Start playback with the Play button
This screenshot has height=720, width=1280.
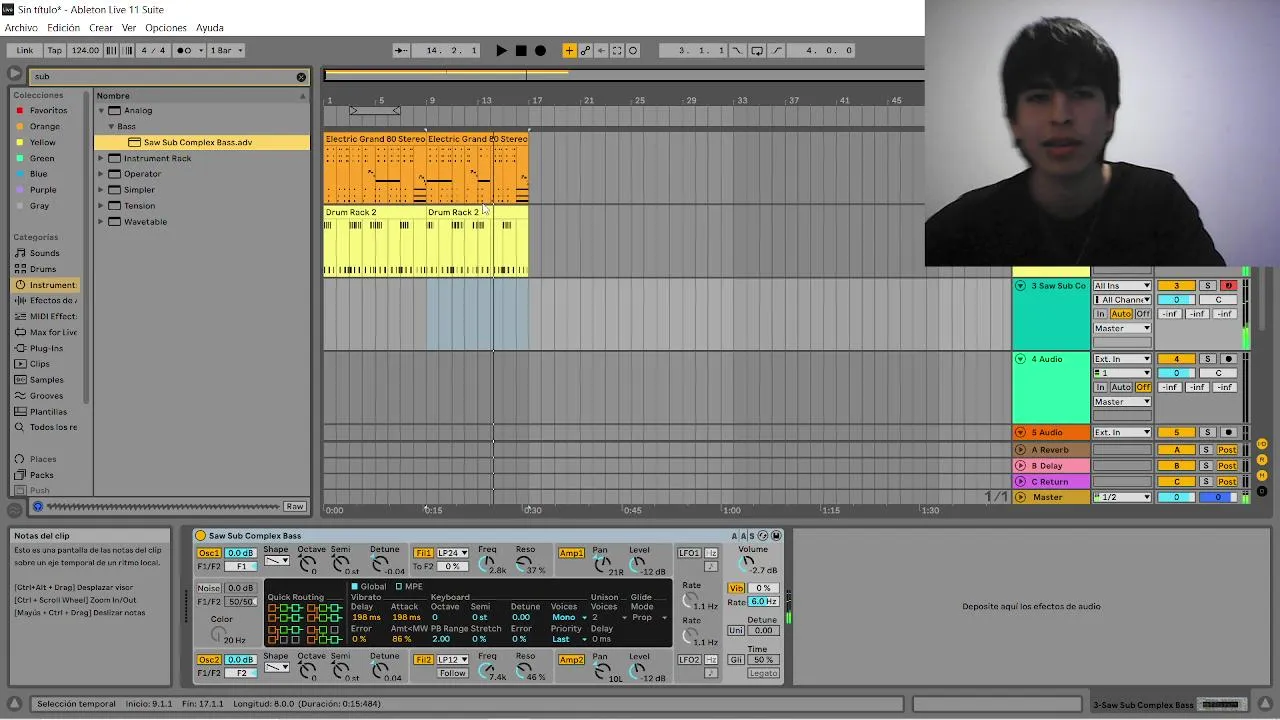tap(501, 50)
